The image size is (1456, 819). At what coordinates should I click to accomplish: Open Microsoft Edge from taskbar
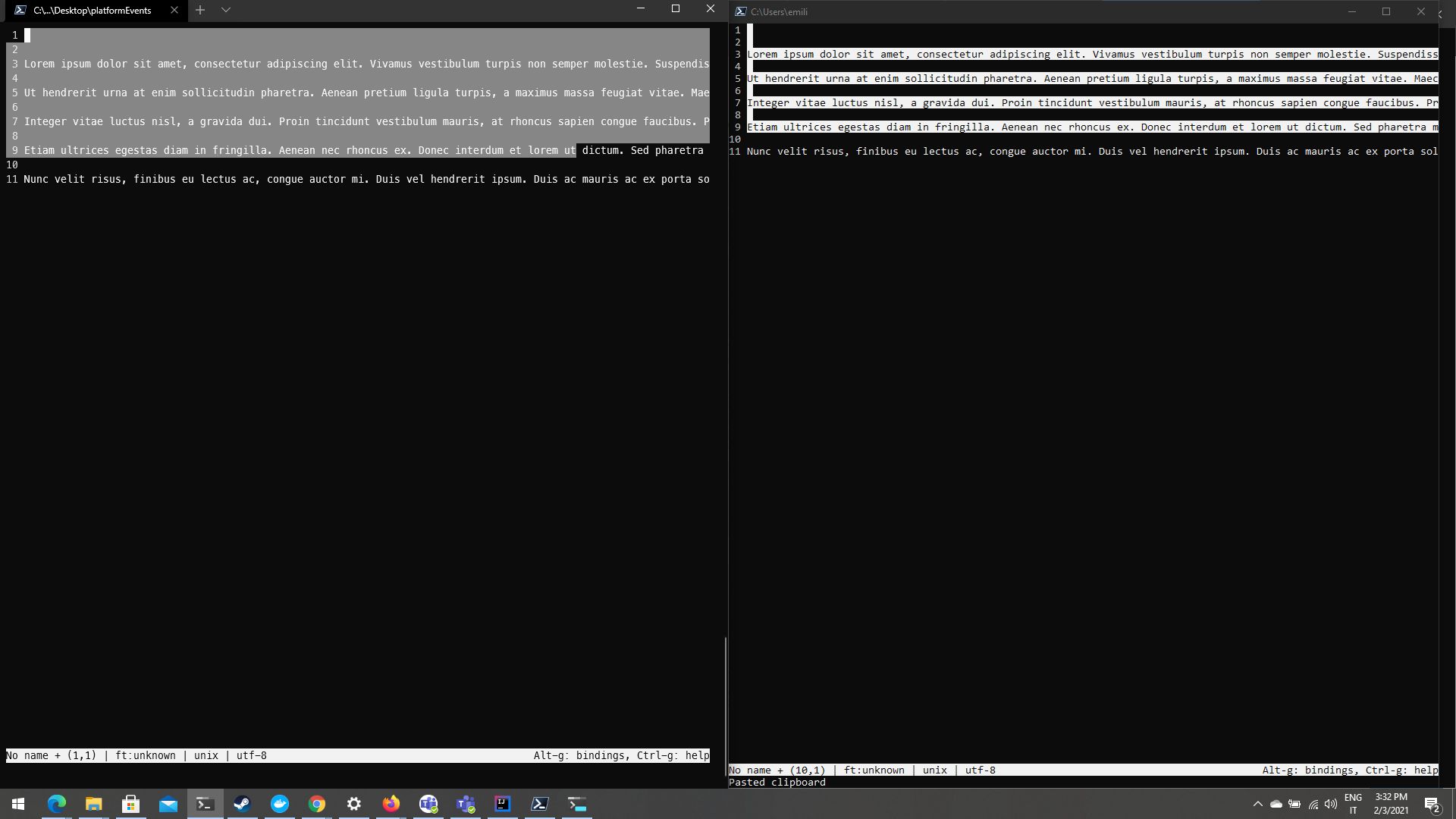(x=57, y=804)
